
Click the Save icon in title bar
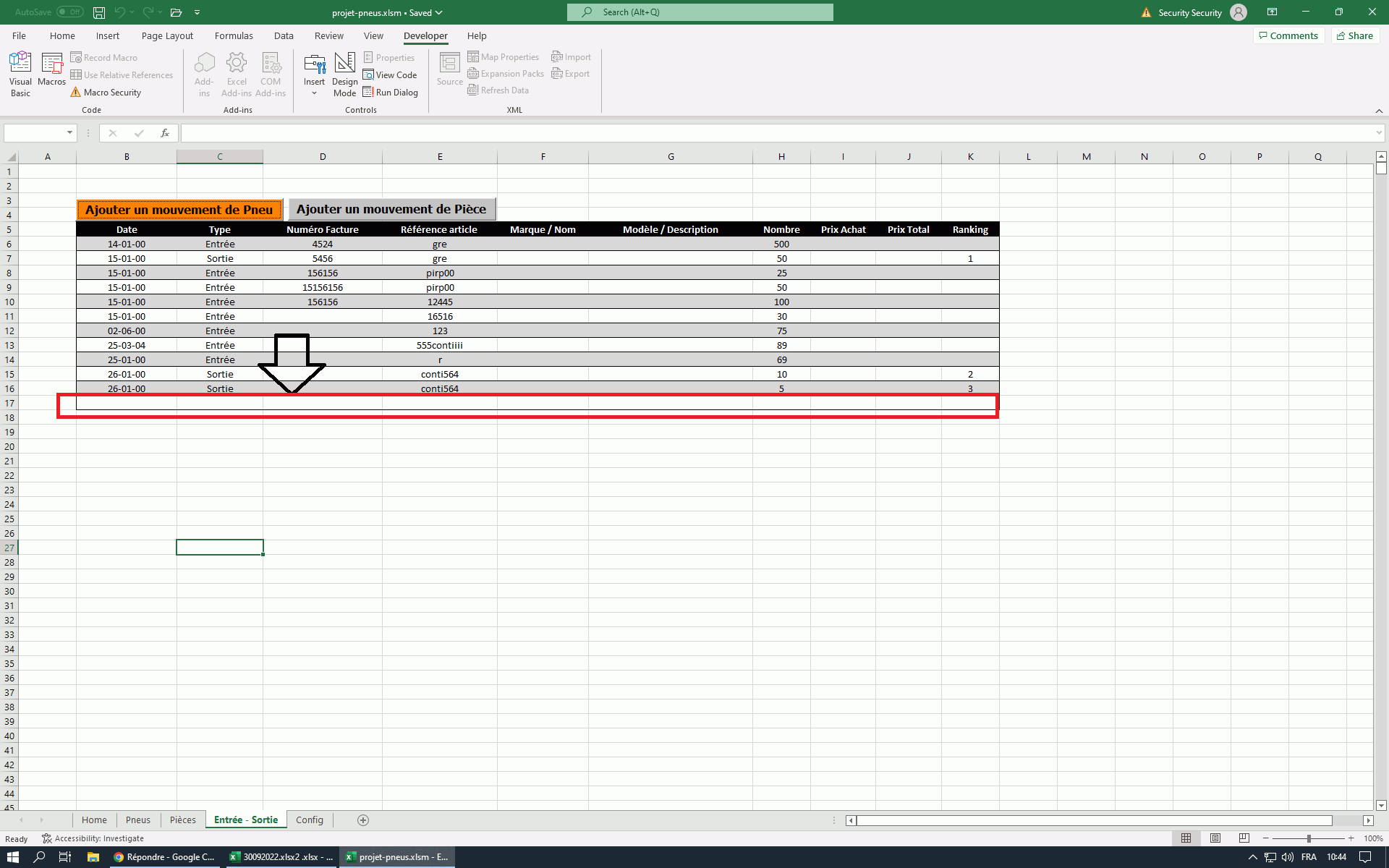click(99, 12)
